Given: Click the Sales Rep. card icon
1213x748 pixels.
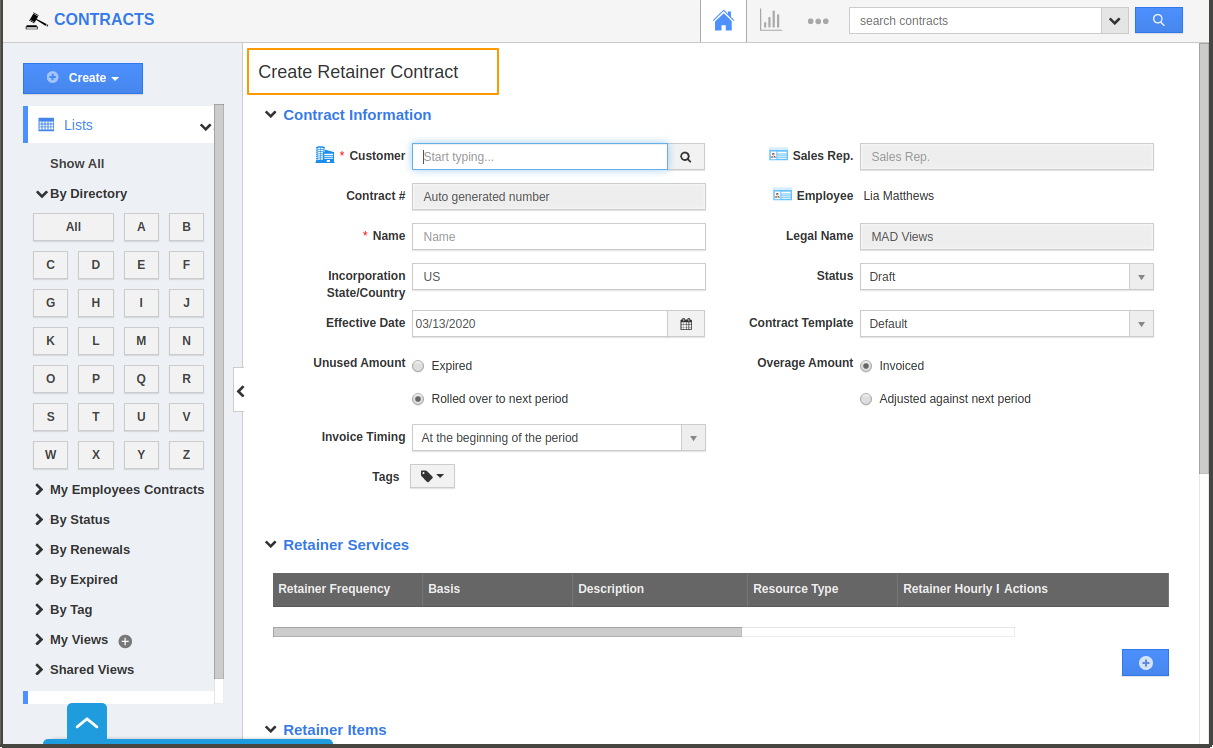Looking at the screenshot, I should [778, 155].
